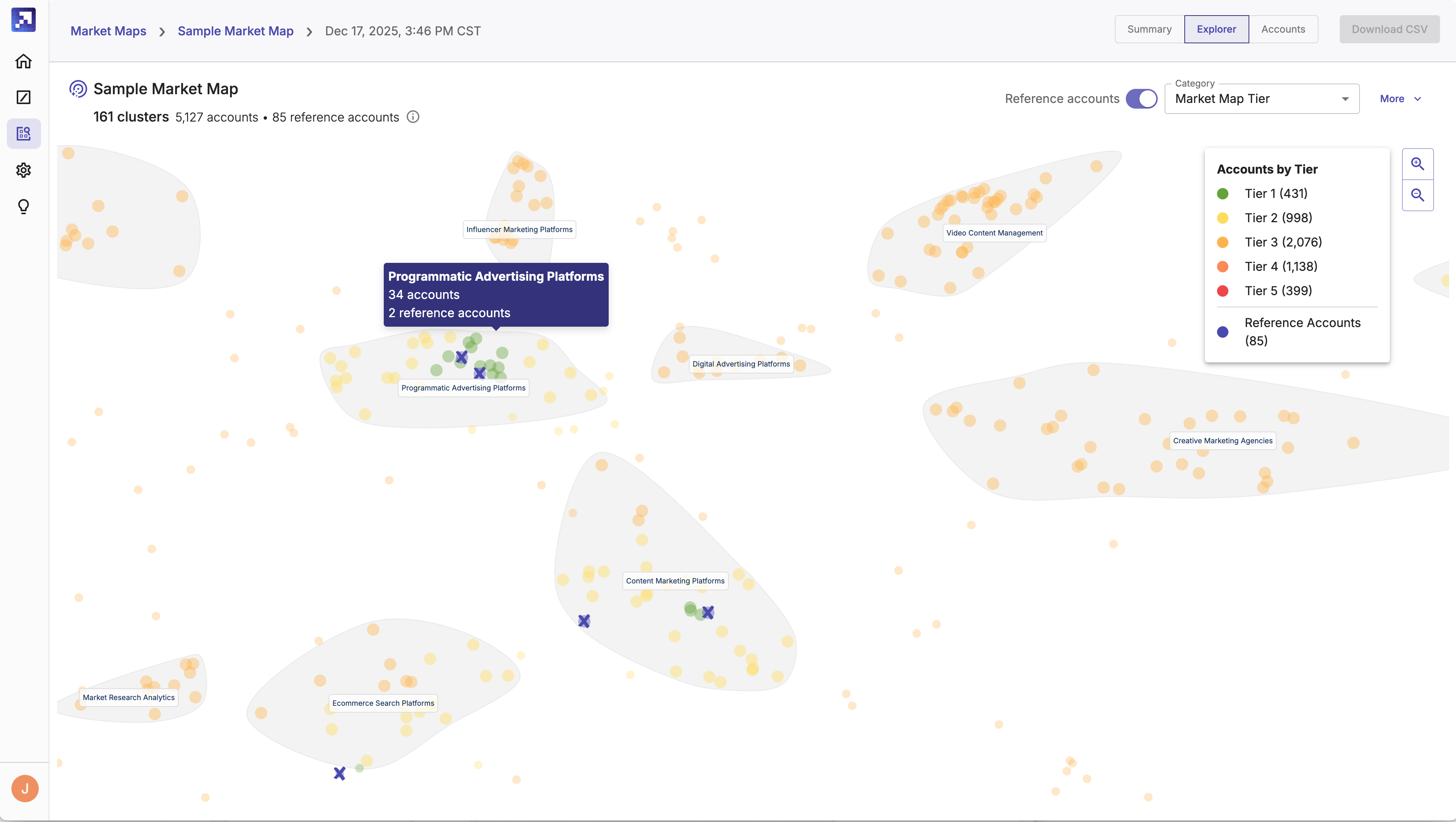Open the ideas/tips lightbulb in the sidebar
1456x822 pixels.
coord(23,206)
